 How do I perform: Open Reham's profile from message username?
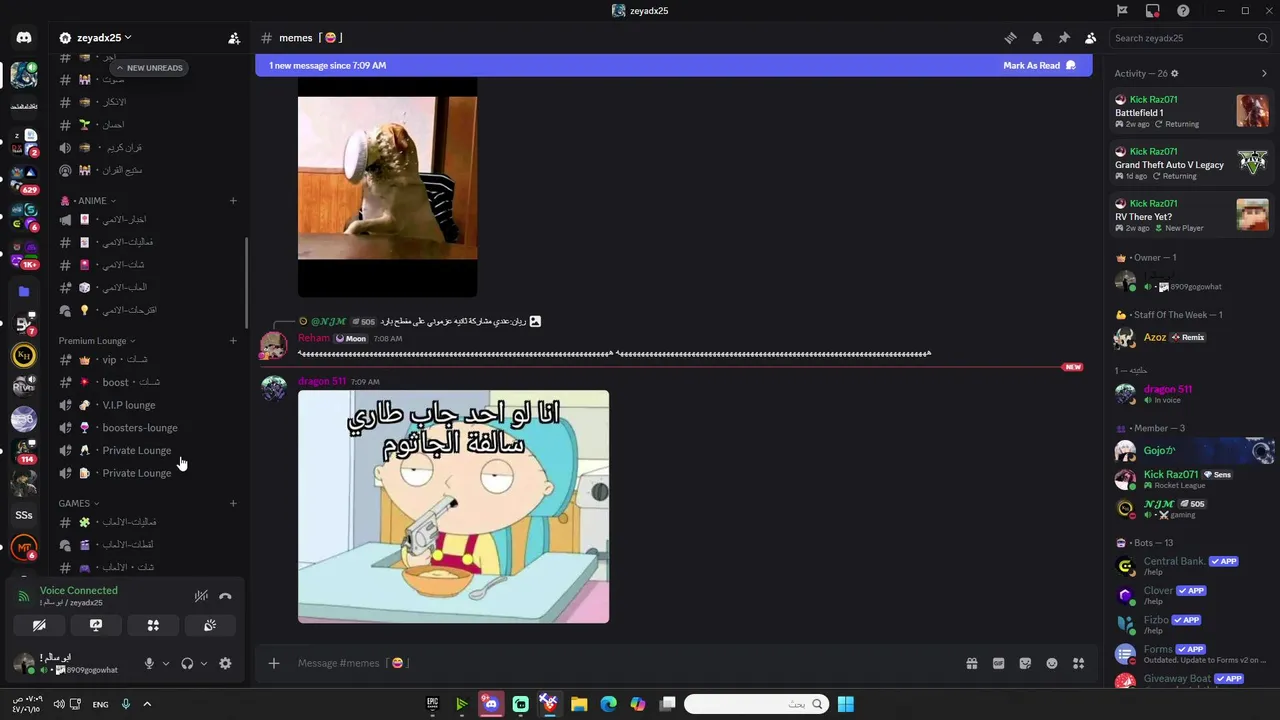coord(314,338)
